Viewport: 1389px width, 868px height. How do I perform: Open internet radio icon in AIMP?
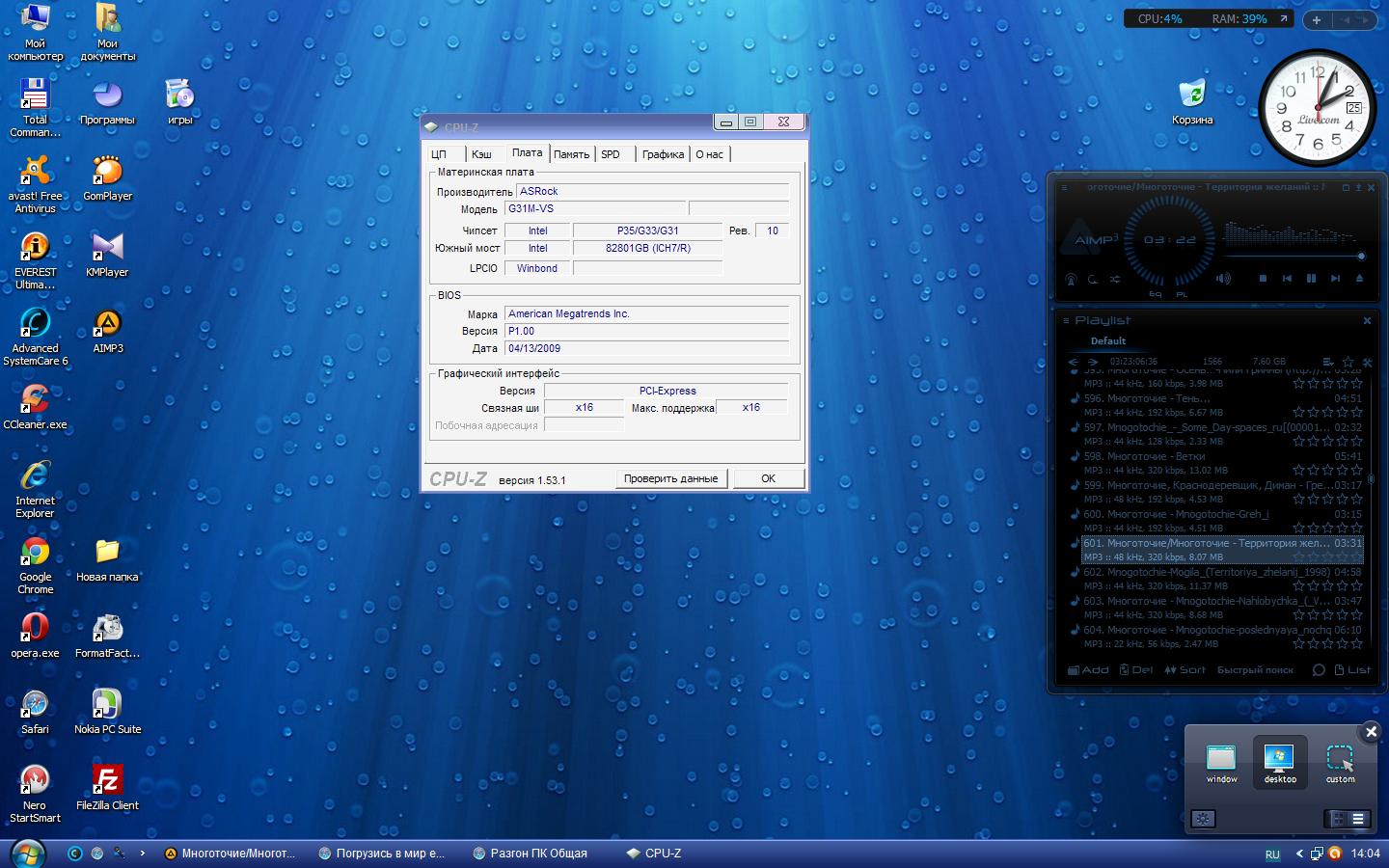1071,280
